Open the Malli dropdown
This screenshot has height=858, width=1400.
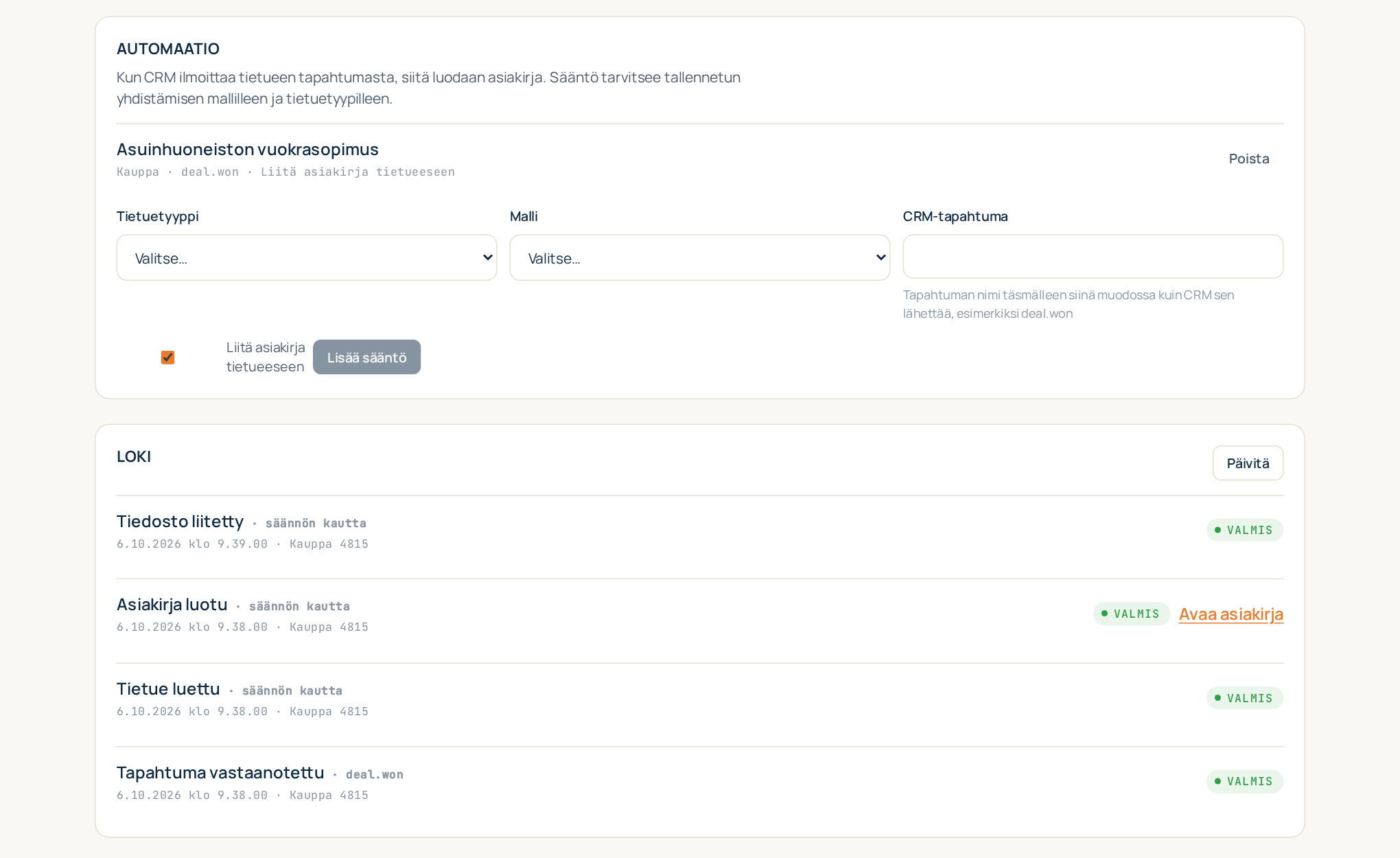(x=699, y=258)
